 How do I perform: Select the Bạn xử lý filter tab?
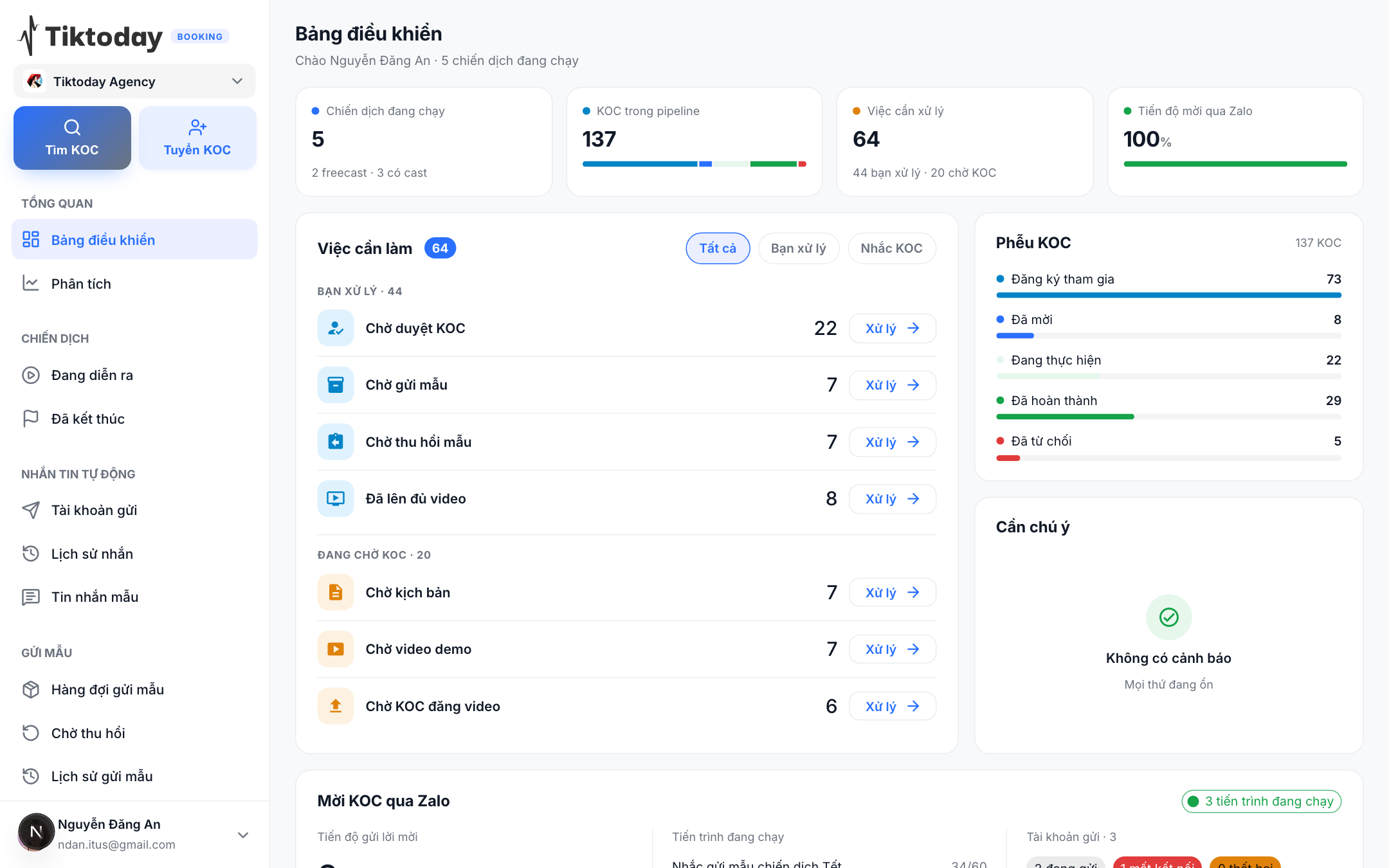pos(799,248)
